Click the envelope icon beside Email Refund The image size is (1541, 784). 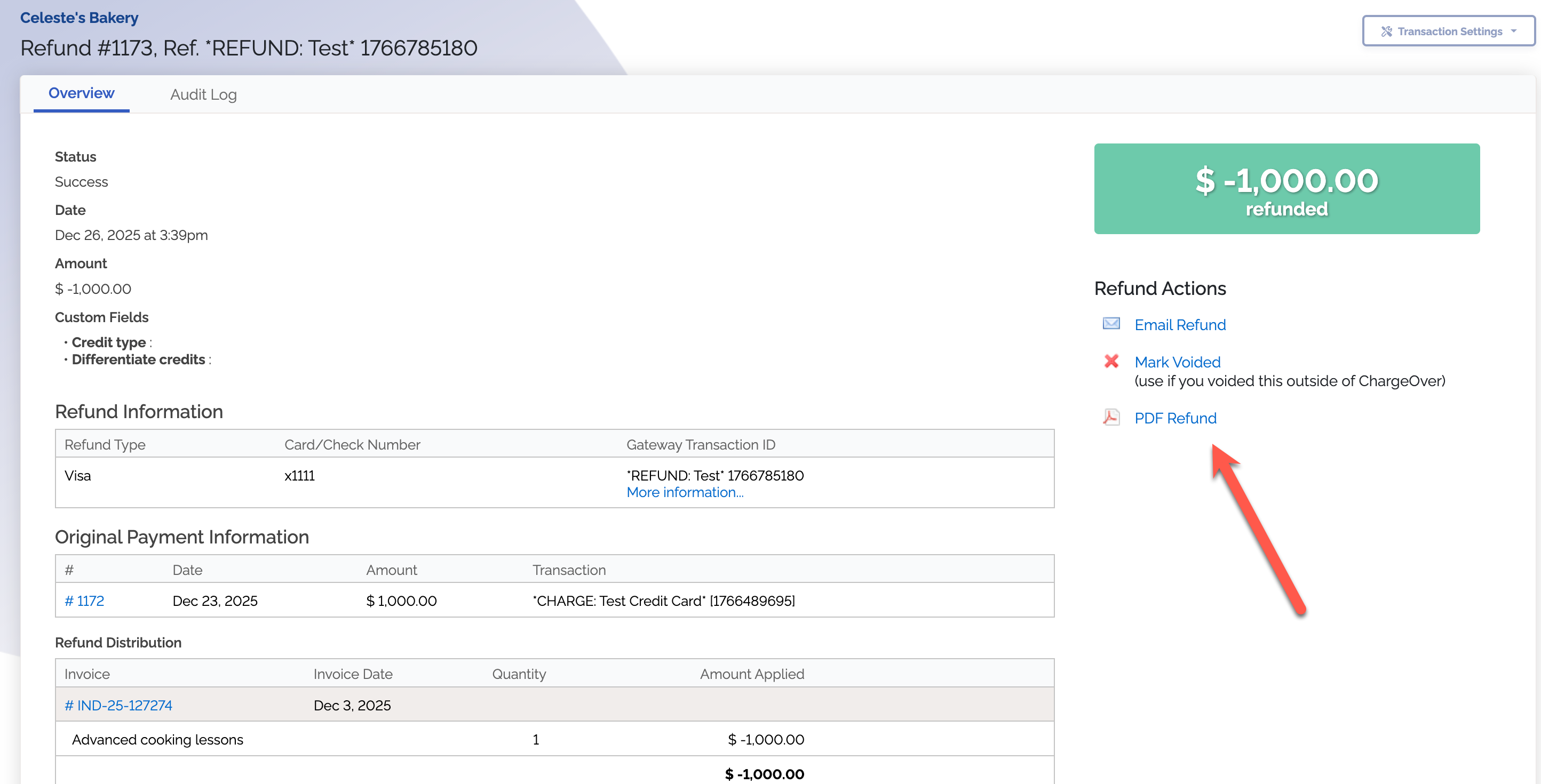(1111, 324)
